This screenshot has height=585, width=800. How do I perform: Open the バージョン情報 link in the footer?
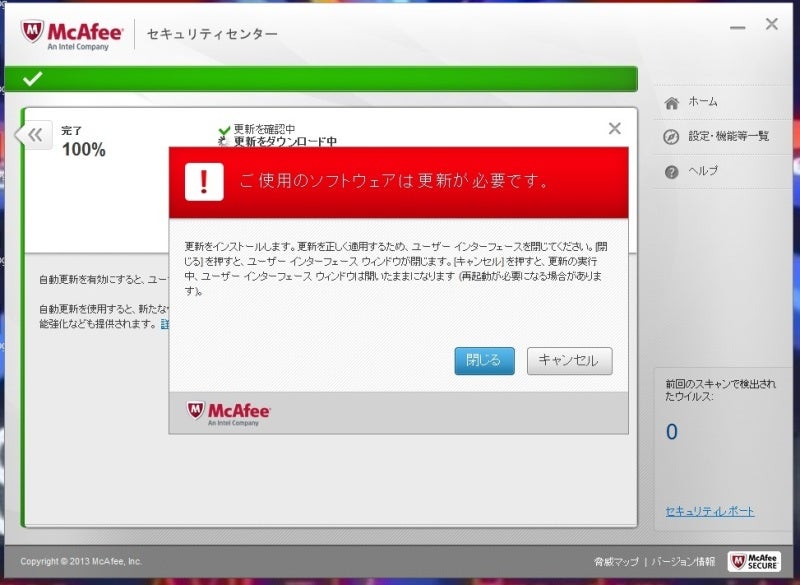click(x=683, y=562)
